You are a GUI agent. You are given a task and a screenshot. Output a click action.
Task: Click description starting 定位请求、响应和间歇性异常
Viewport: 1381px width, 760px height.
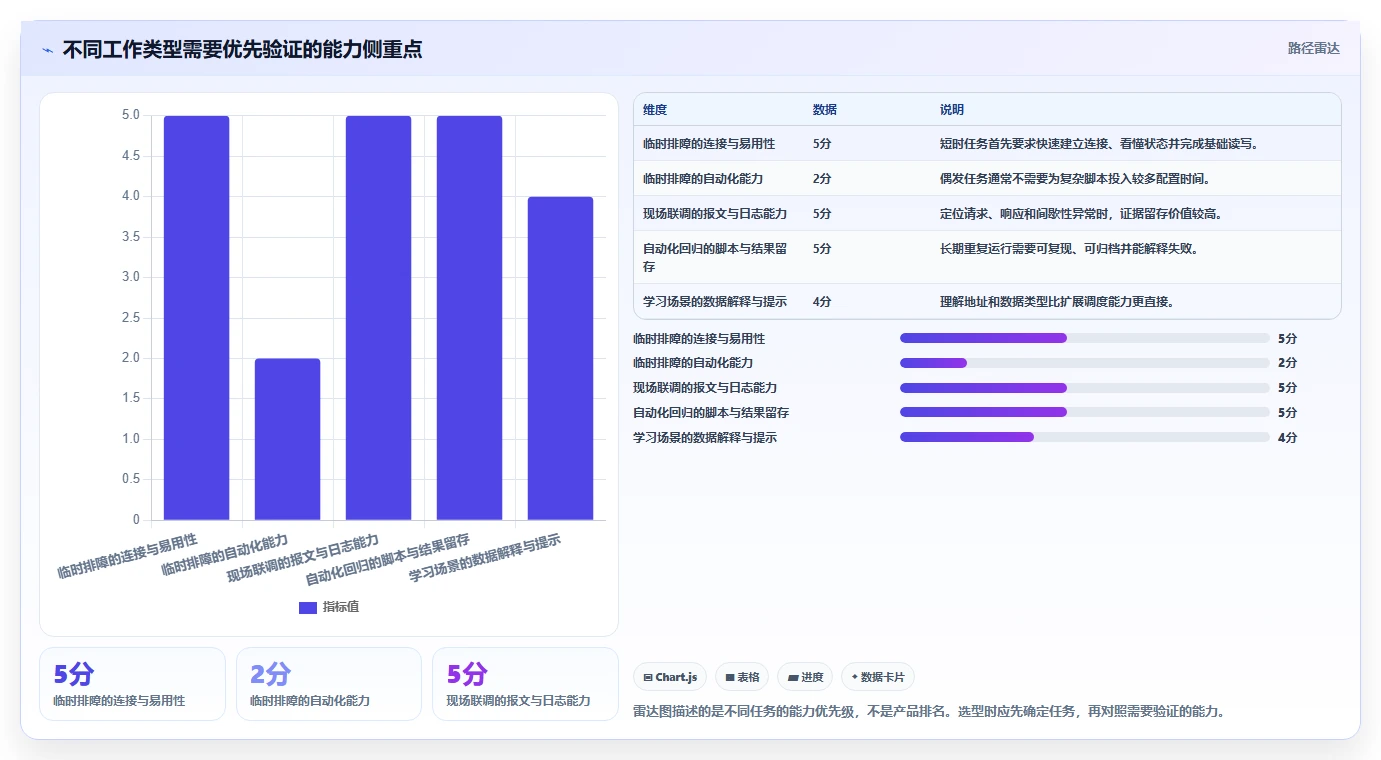(x=1081, y=214)
